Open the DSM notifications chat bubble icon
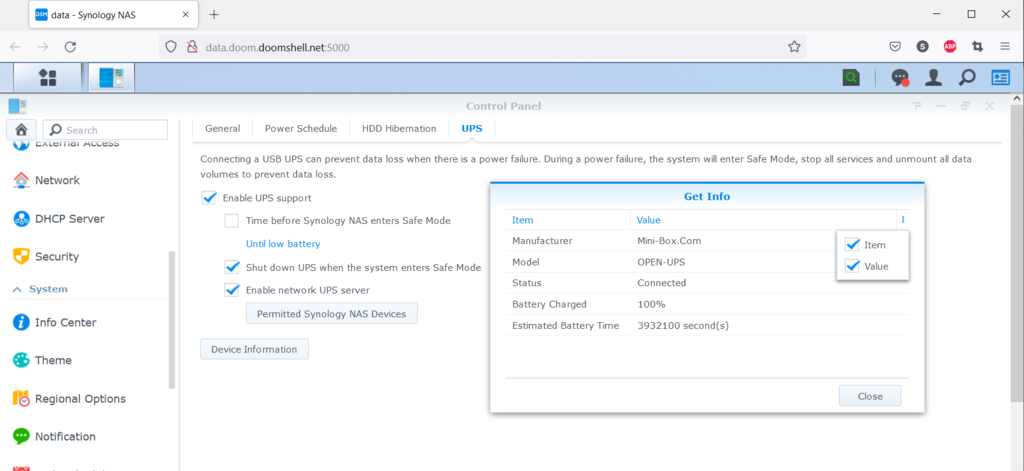 point(900,77)
